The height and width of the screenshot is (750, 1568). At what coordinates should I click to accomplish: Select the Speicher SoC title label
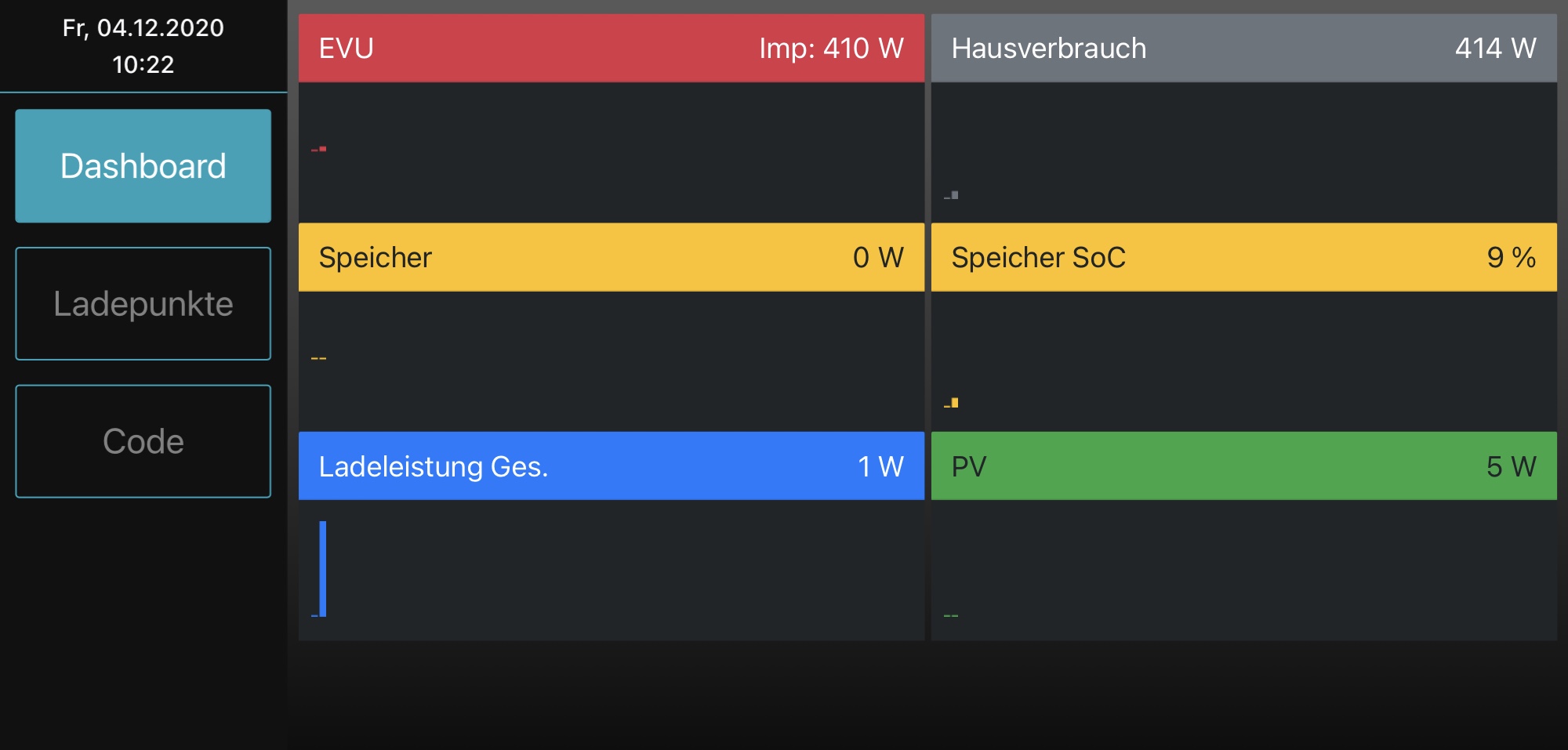click(1038, 258)
